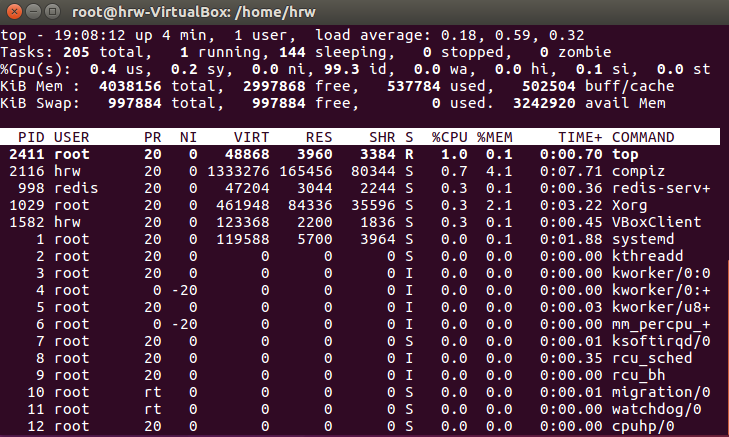
Task: Click the 1.0 %CPU value of top
Action: tap(454, 154)
